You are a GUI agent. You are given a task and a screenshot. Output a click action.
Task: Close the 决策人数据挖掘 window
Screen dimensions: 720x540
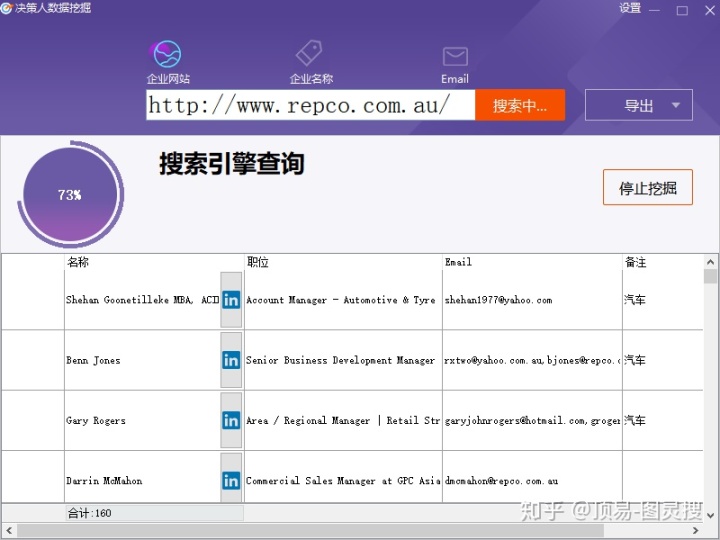710,10
